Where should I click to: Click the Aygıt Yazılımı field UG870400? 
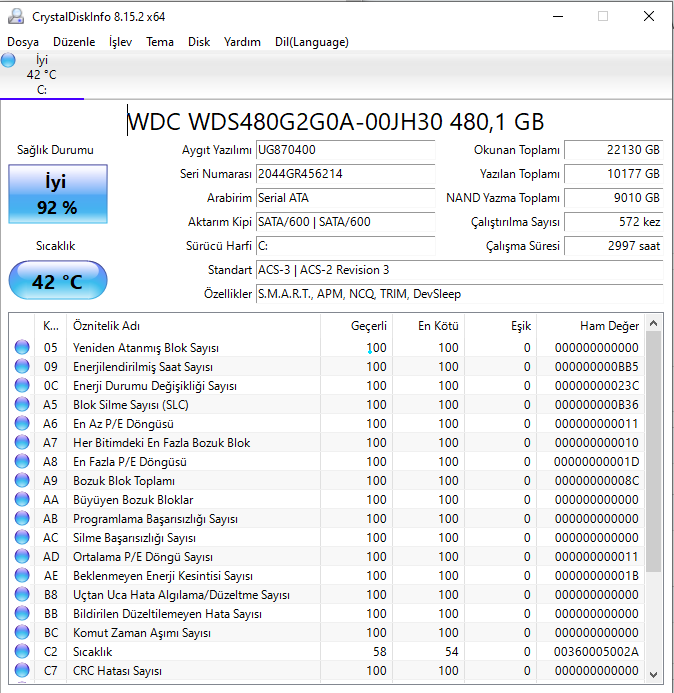coord(346,150)
